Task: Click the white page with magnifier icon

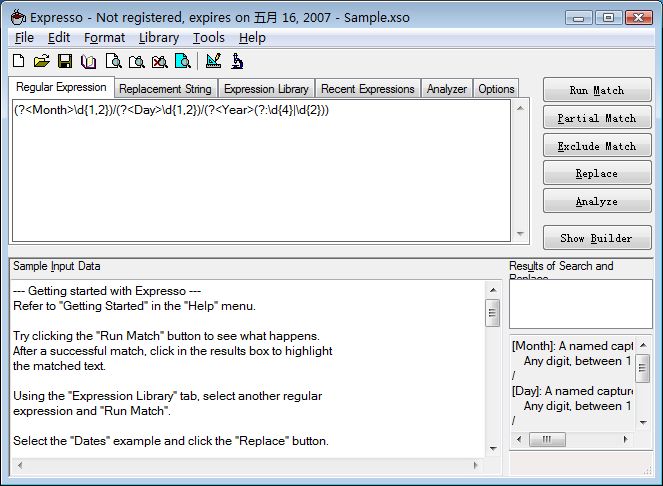Action: tap(113, 61)
